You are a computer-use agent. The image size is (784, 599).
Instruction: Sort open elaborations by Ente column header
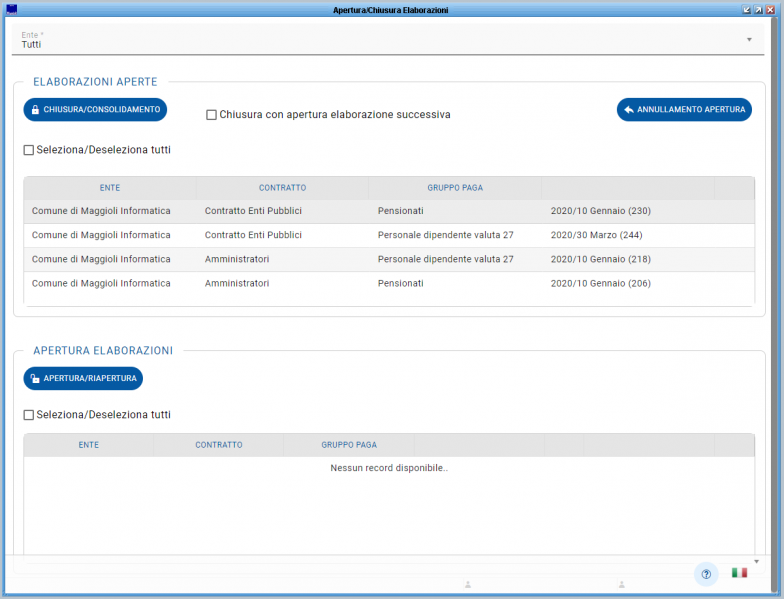coord(110,188)
